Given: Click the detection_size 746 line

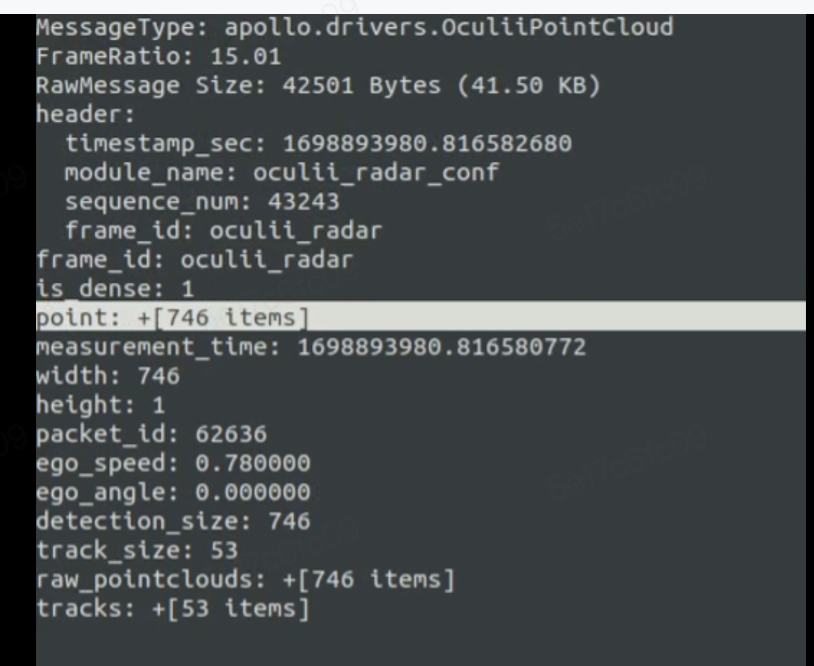Looking at the screenshot, I should coord(173,522).
